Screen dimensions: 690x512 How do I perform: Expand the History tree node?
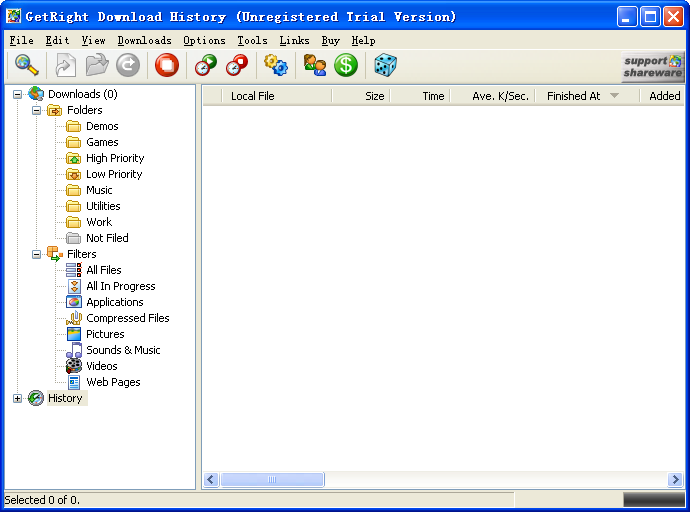coord(17,399)
